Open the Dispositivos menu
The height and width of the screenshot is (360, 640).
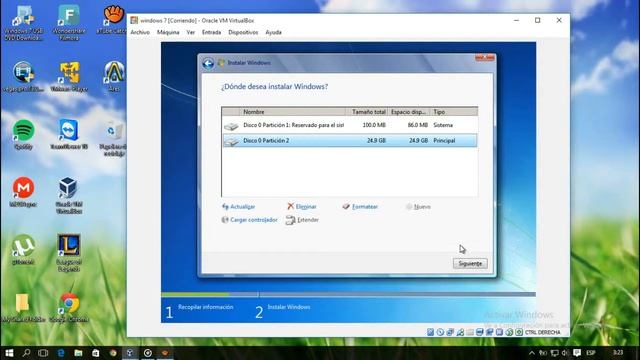tap(243, 32)
